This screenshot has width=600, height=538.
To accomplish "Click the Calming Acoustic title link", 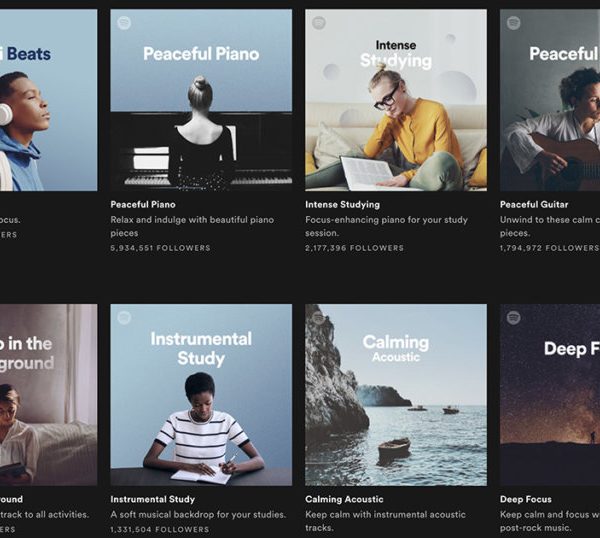I will pyautogui.click(x=344, y=499).
